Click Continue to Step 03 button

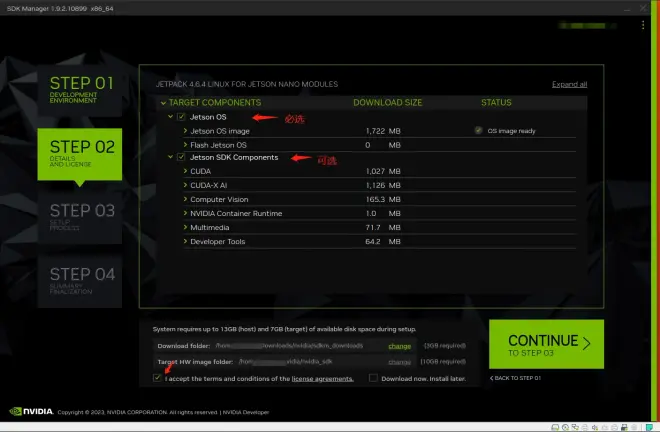pos(546,344)
